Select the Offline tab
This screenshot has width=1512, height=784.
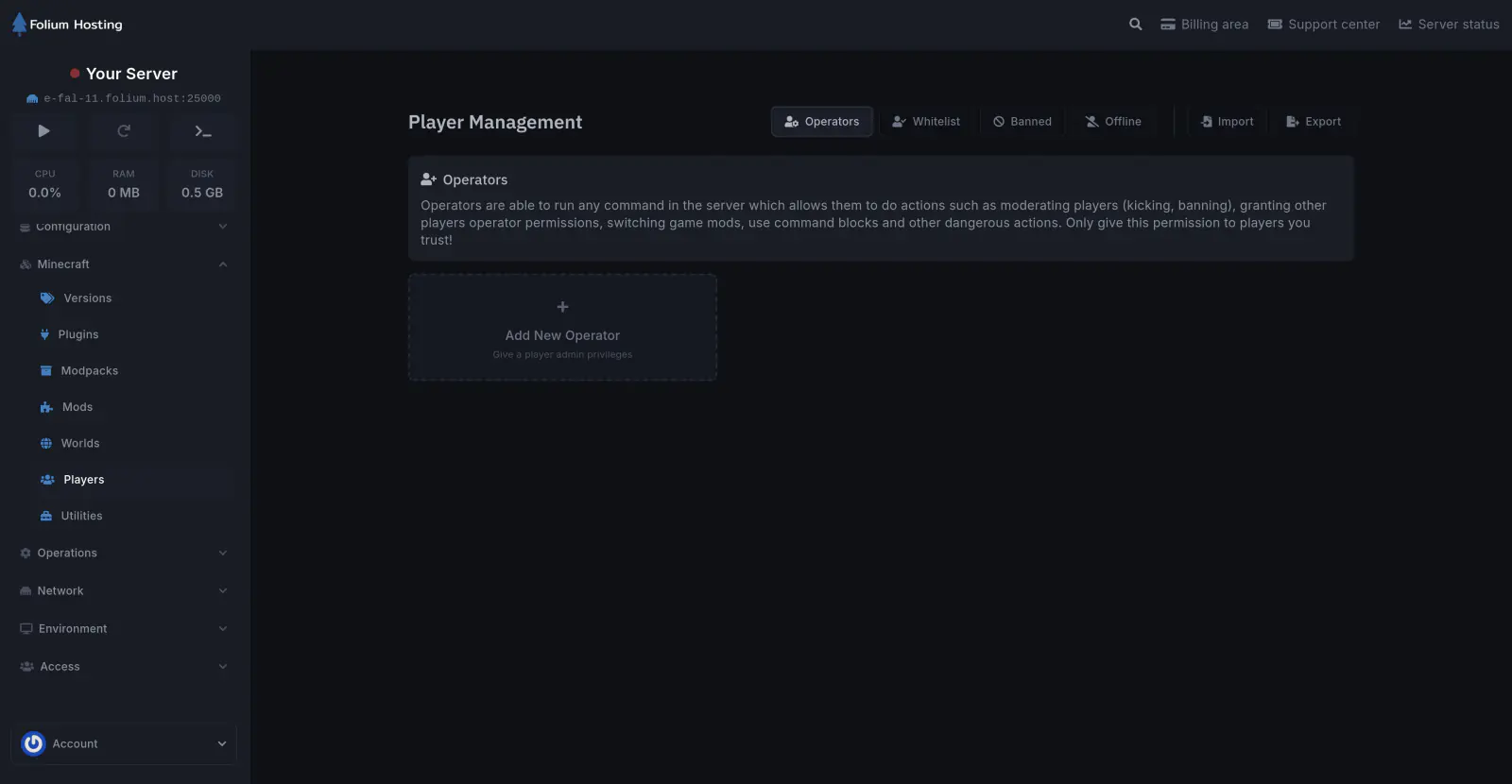pyautogui.click(x=1113, y=122)
